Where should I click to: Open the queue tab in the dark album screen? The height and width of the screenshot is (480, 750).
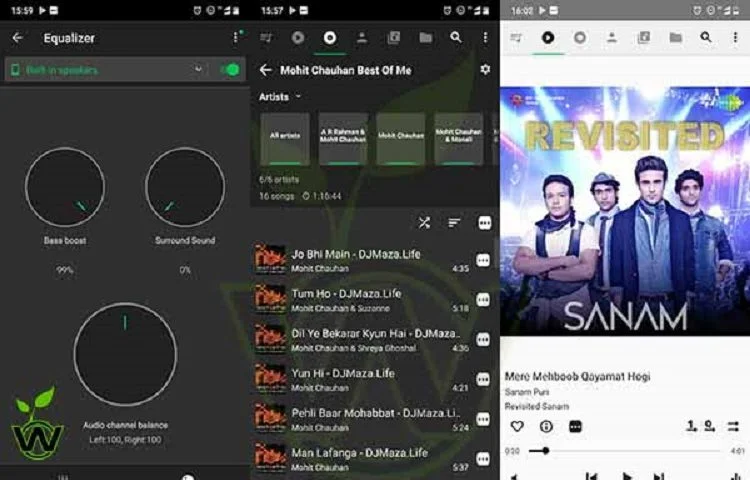pos(266,38)
